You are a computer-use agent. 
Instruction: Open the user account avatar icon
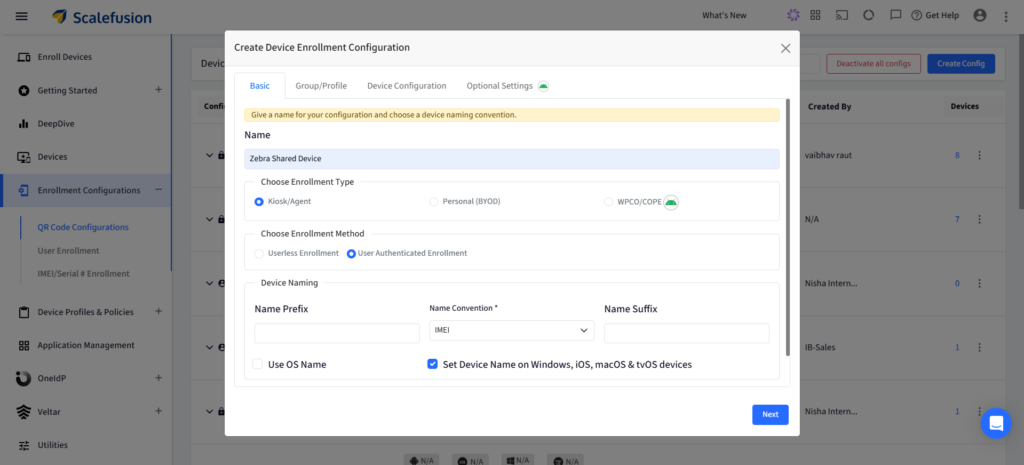coord(980,15)
